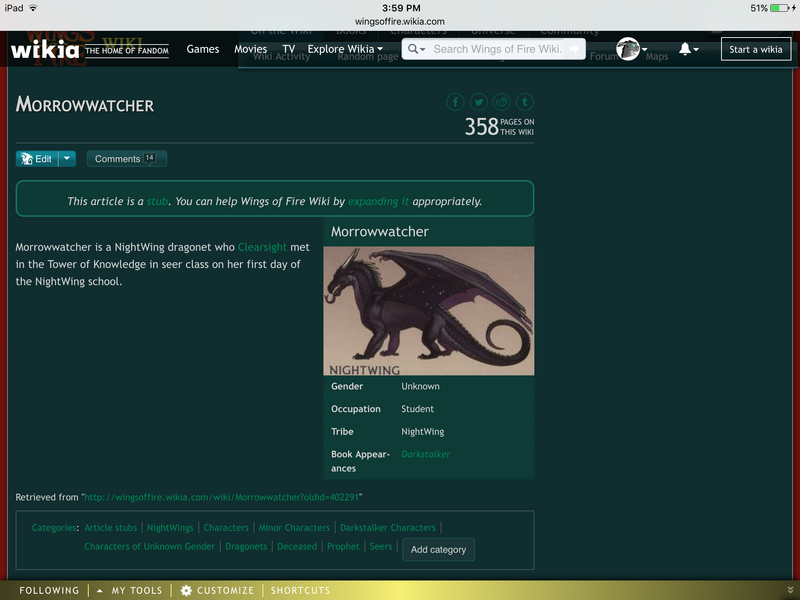The height and width of the screenshot is (600, 800).
Task: Open the Games menu item
Action: tap(203, 49)
